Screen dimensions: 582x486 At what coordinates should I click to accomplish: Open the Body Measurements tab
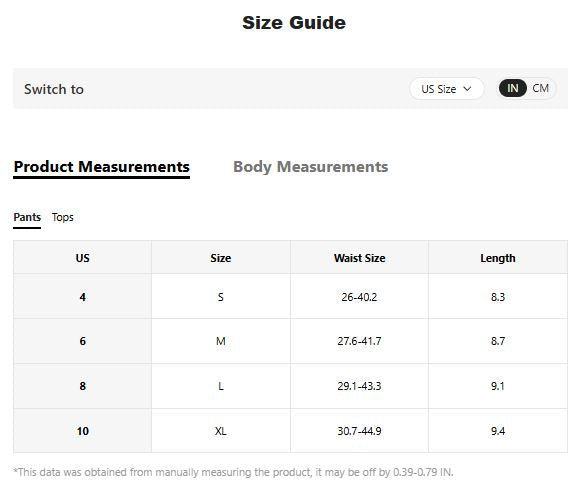[x=311, y=167]
